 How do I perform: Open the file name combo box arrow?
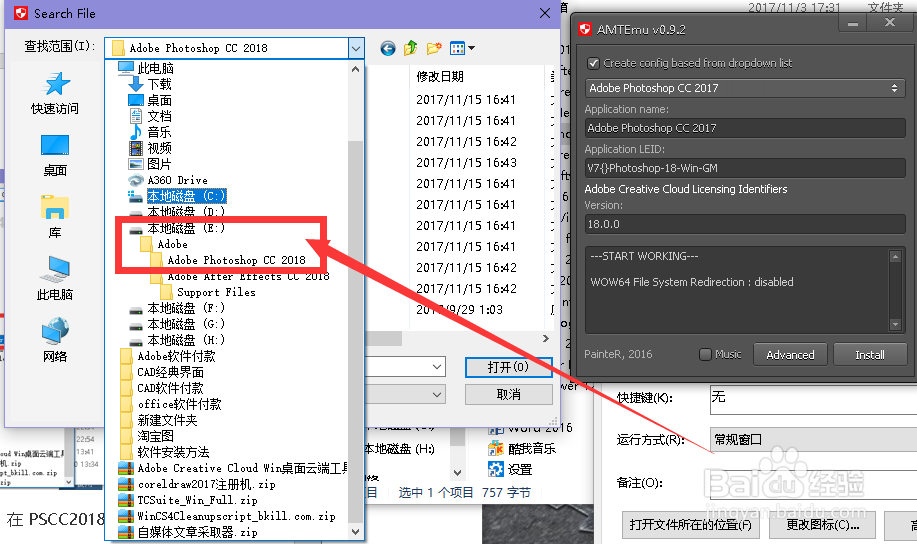[x=437, y=367]
